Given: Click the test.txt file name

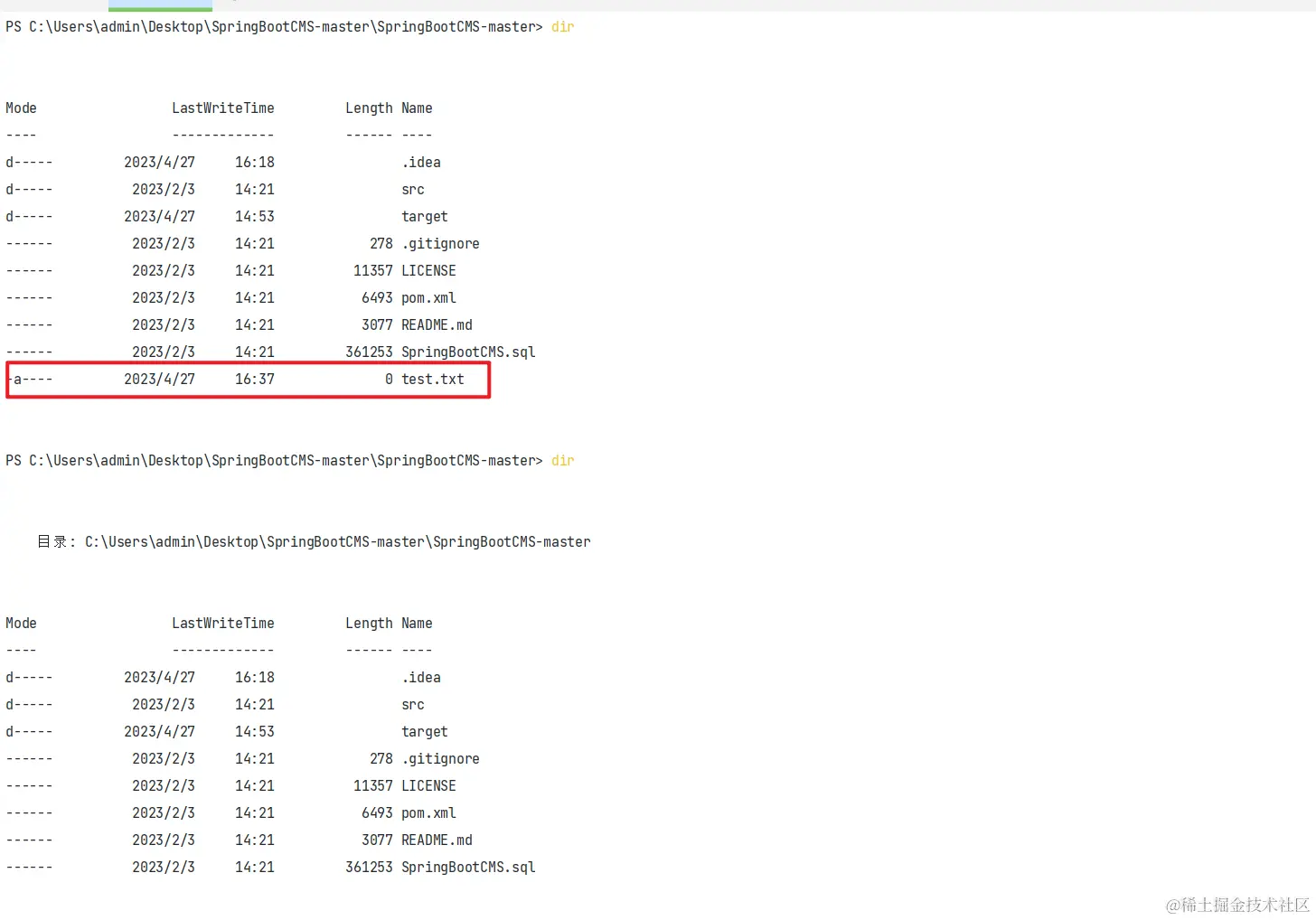Looking at the screenshot, I should [x=433, y=380].
